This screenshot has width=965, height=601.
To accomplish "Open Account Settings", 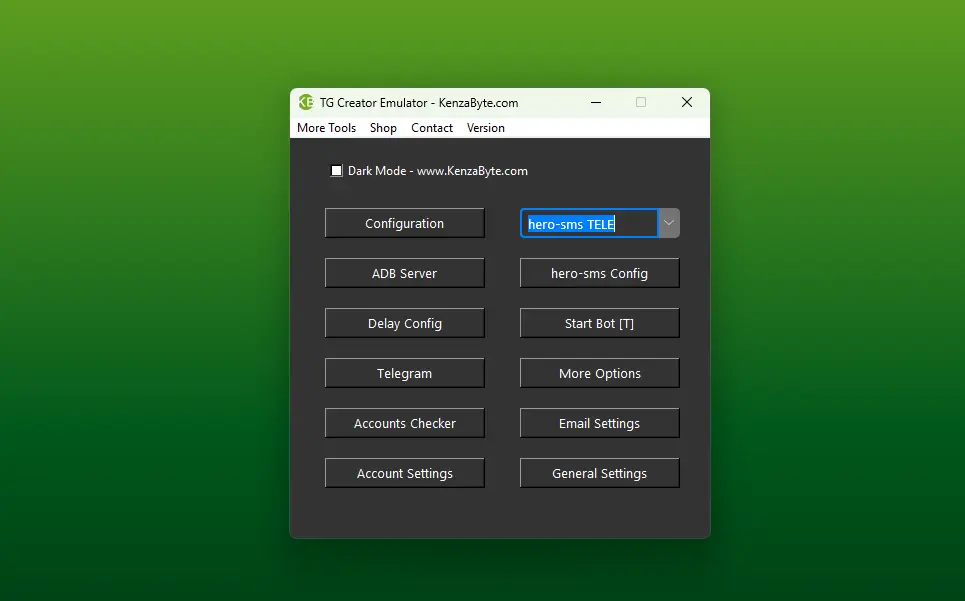I will (x=404, y=473).
